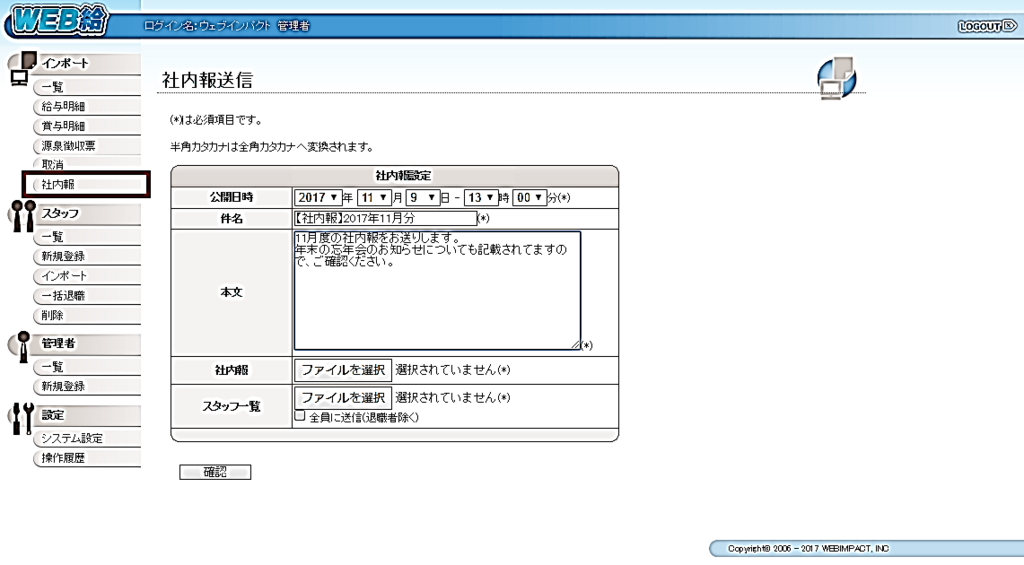Check 全員に送信(退職者除く) checkbox

pos(300,415)
